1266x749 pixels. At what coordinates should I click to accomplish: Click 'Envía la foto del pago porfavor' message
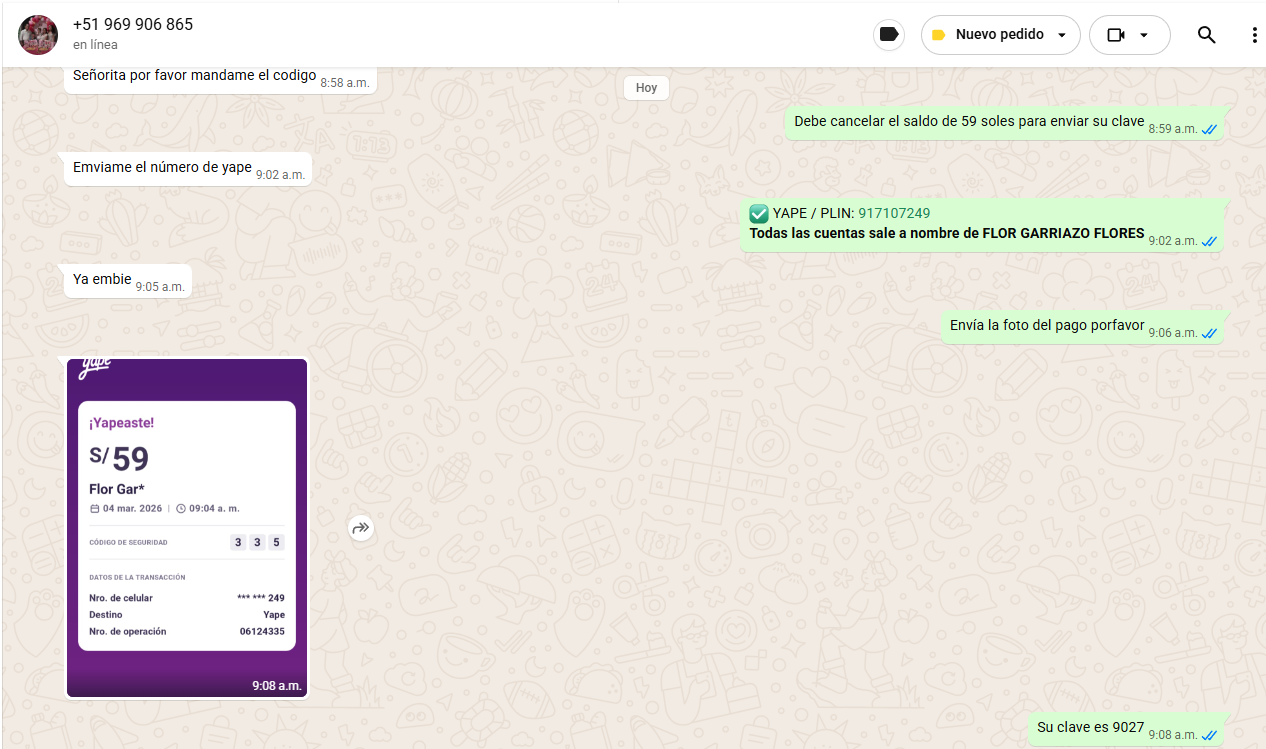tap(1046, 325)
